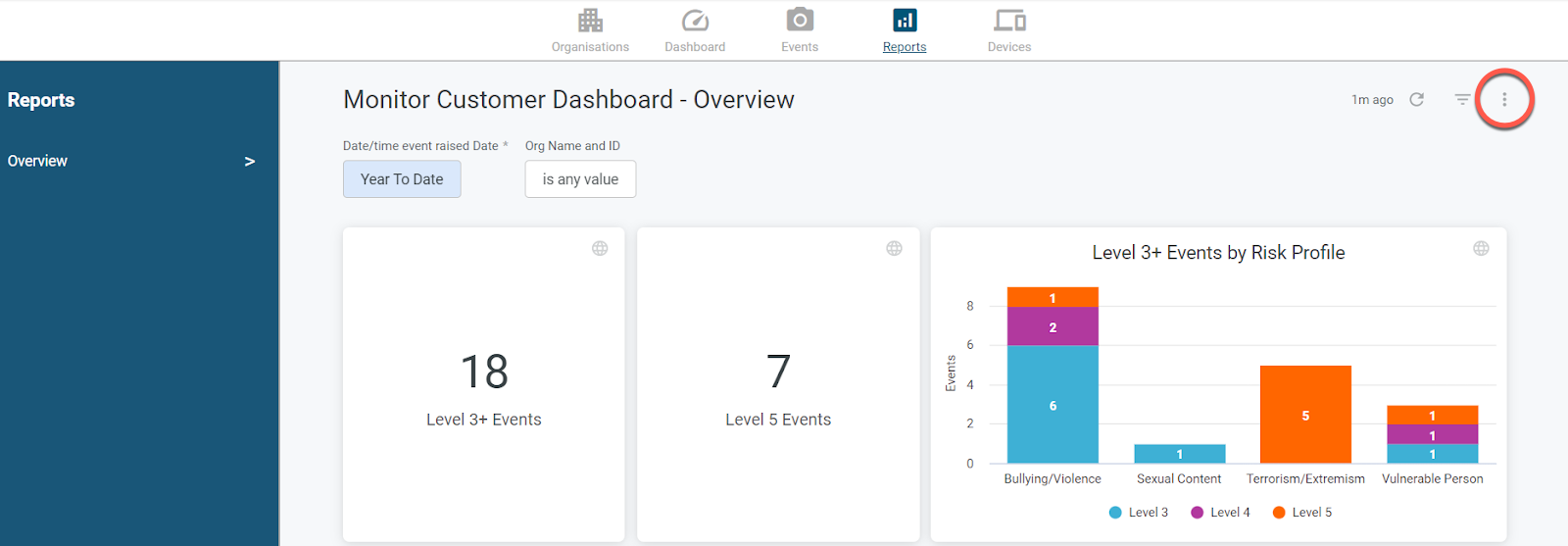This screenshot has width=1568, height=546.
Task: Toggle Level 3 series in chart legend
Action: pyautogui.click(x=1139, y=512)
